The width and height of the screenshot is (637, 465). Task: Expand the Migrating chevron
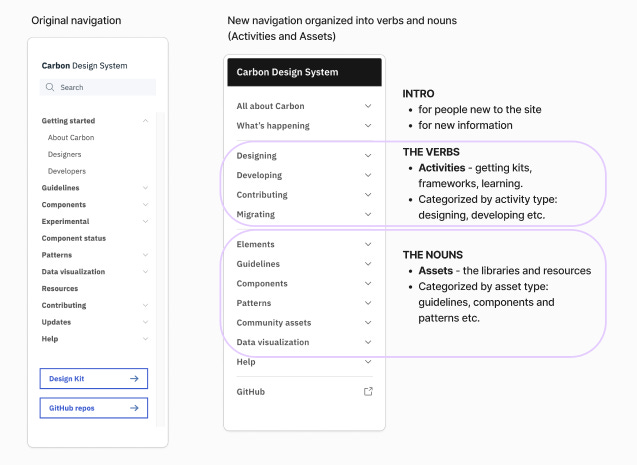tap(368, 214)
